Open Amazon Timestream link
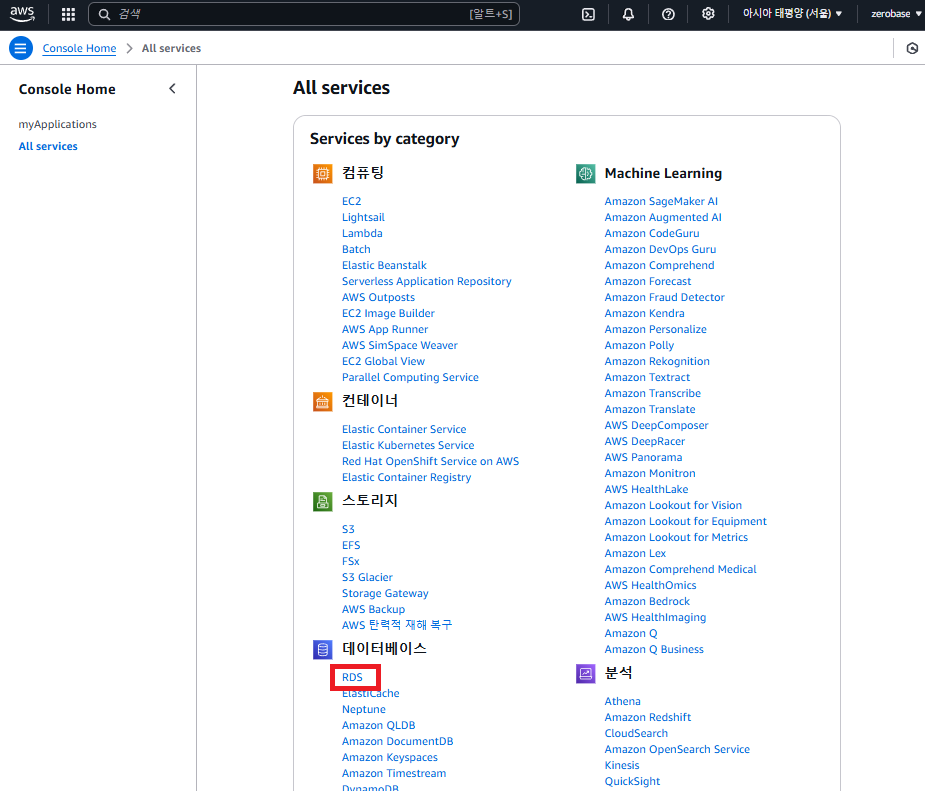 pos(394,773)
